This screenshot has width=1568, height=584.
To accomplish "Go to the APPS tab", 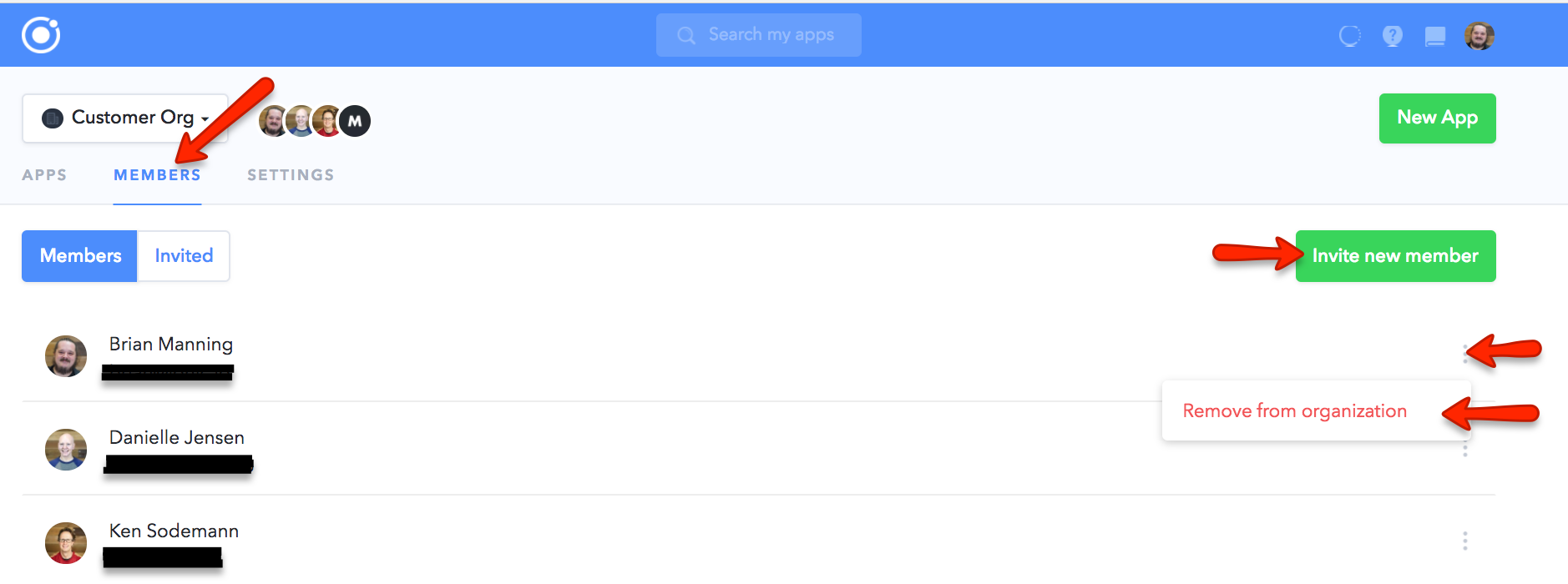I will 44,175.
